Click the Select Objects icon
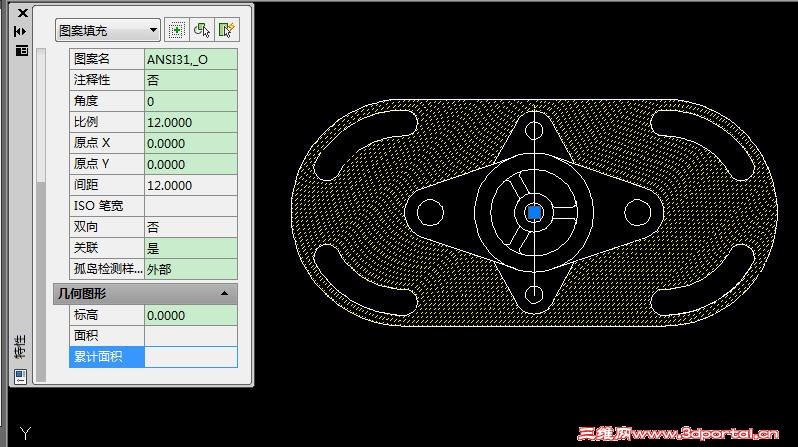 (x=202, y=31)
